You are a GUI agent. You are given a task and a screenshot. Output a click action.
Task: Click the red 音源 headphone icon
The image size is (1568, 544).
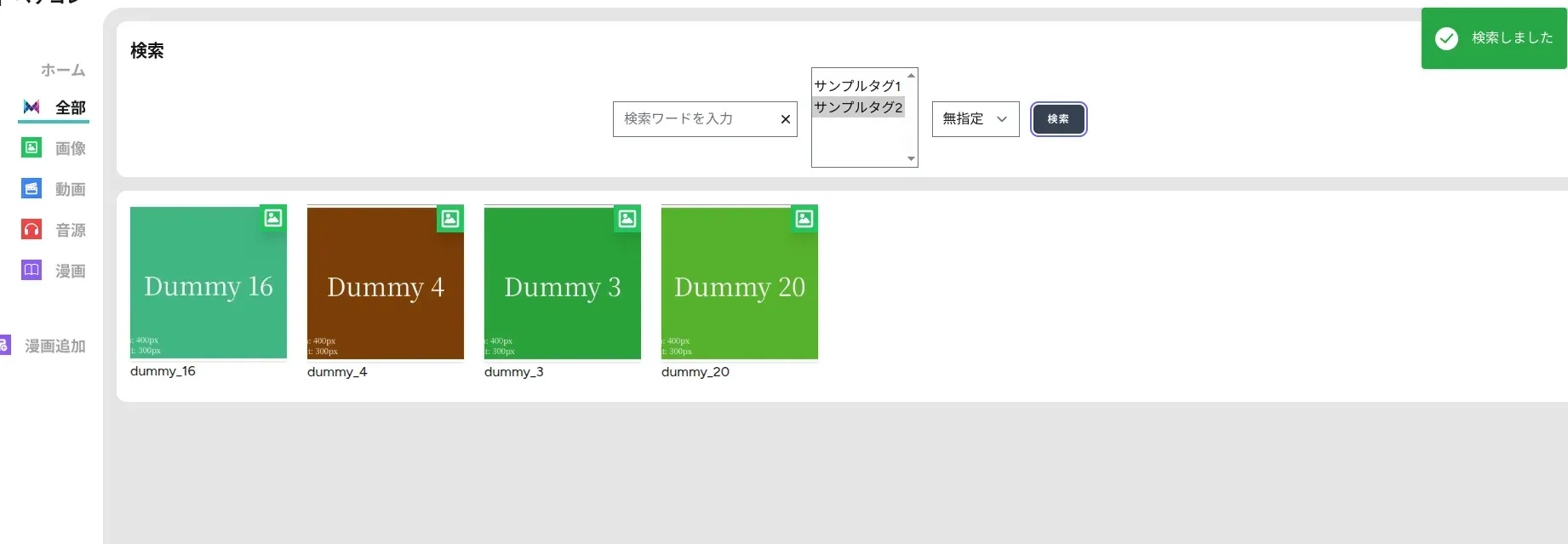(31, 230)
